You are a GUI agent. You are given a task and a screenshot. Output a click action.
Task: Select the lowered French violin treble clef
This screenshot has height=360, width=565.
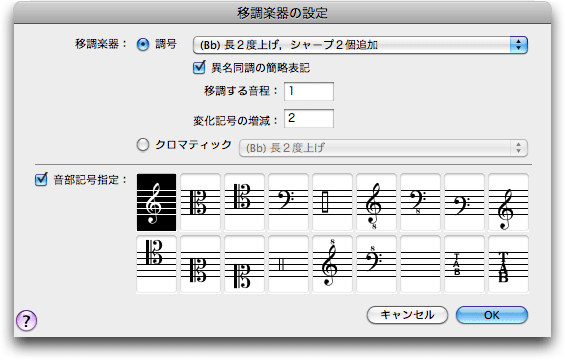[x=508, y=202]
